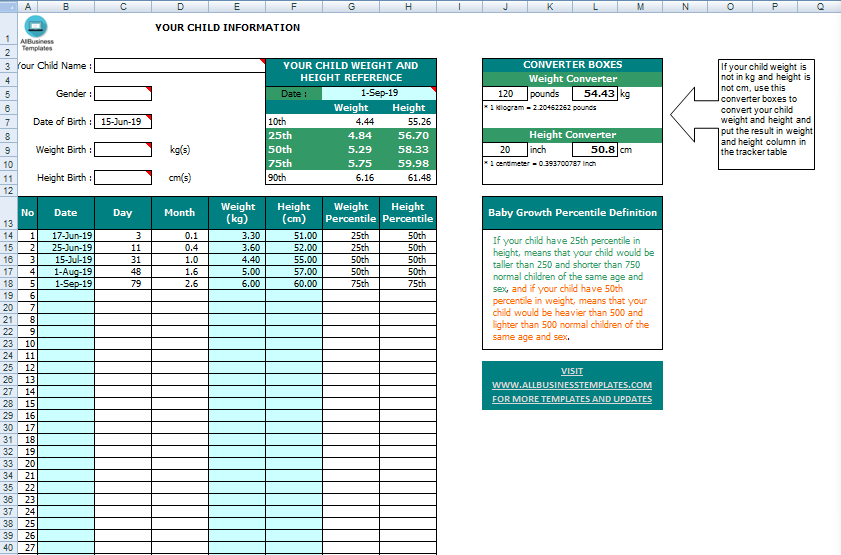Click the Day column header in table

click(x=123, y=213)
